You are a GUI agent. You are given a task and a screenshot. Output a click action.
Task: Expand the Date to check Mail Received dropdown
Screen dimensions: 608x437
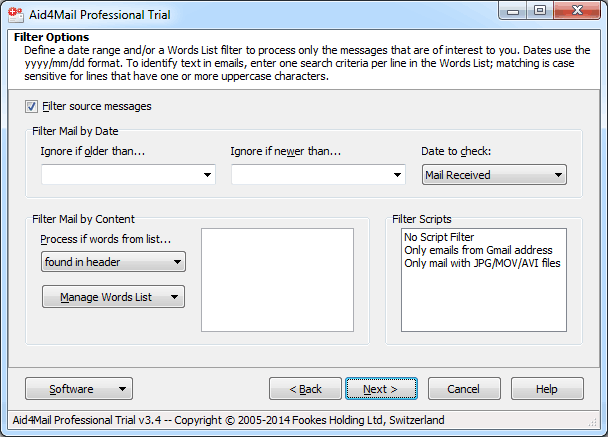494,174
